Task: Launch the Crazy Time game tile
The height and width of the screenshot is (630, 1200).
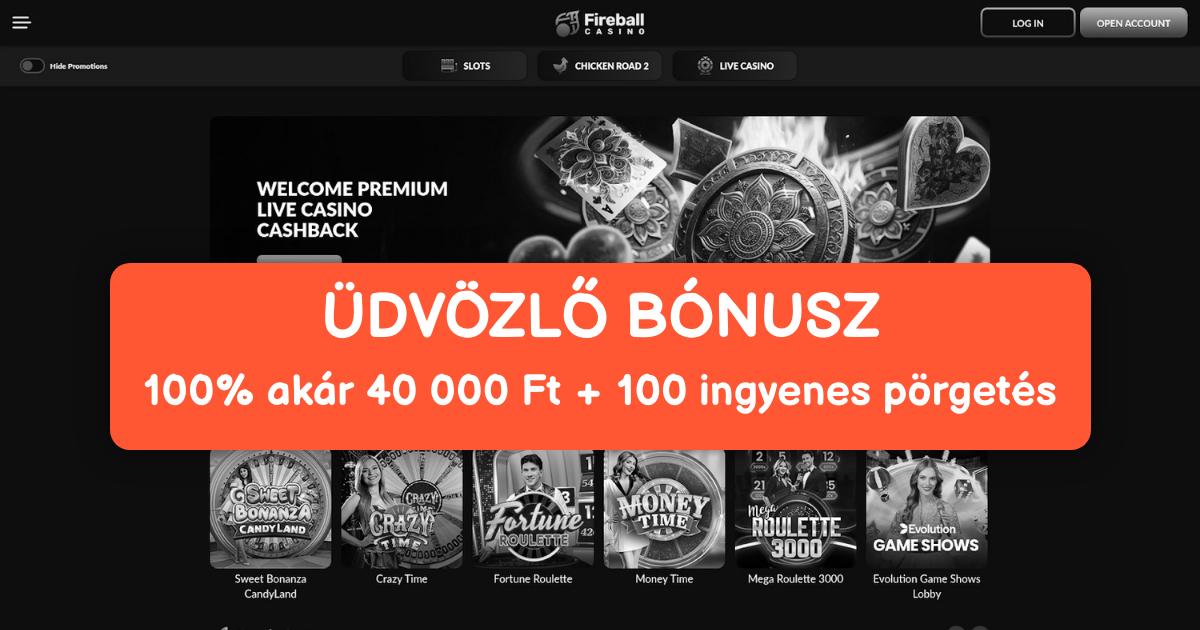Action: click(402, 509)
